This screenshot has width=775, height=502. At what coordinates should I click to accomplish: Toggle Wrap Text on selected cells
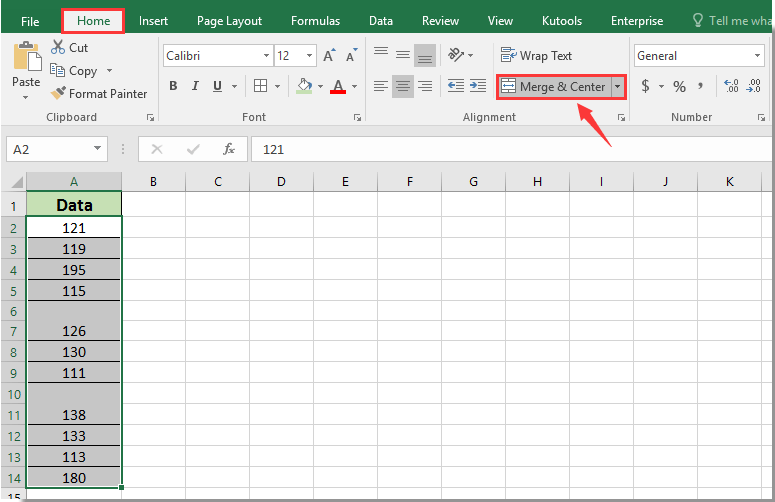[x=537, y=56]
